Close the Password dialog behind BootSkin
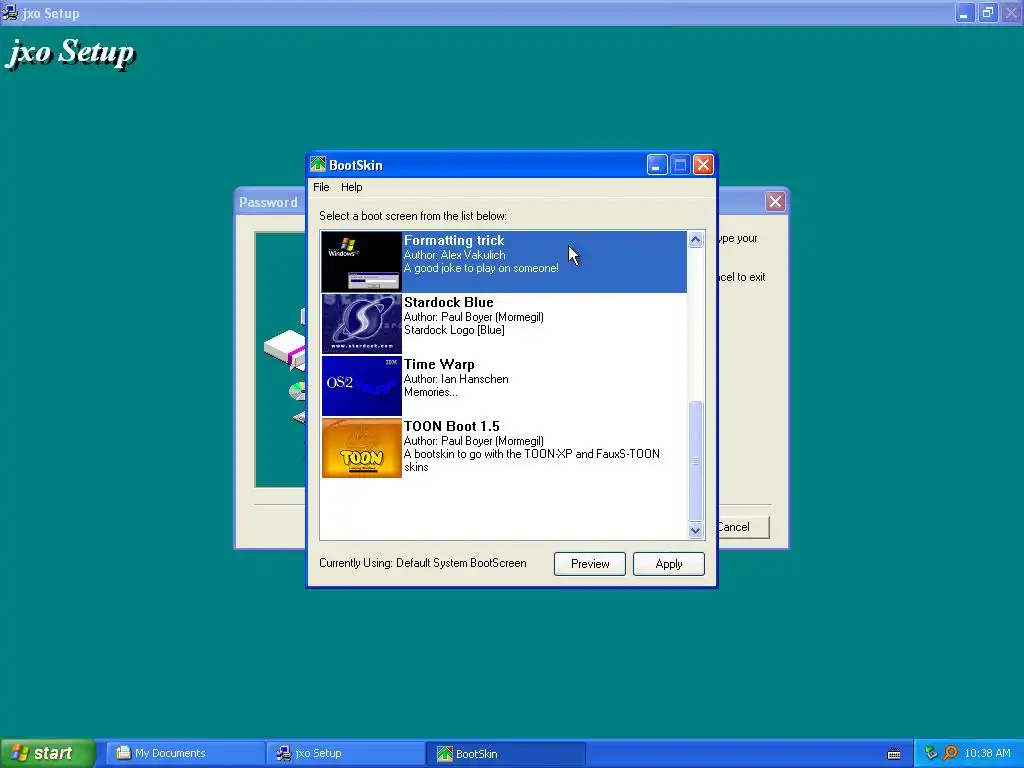 [x=775, y=202]
